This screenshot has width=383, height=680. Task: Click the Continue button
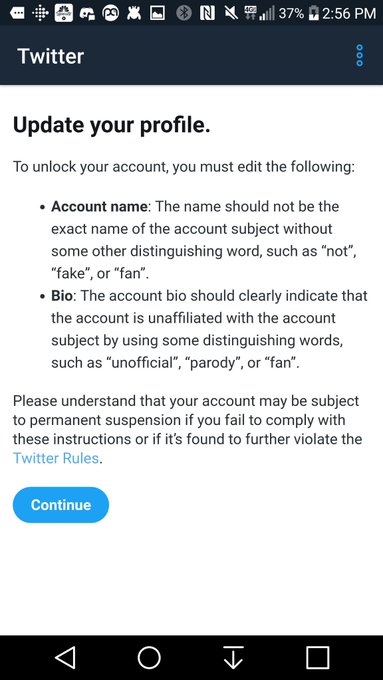point(61,505)
